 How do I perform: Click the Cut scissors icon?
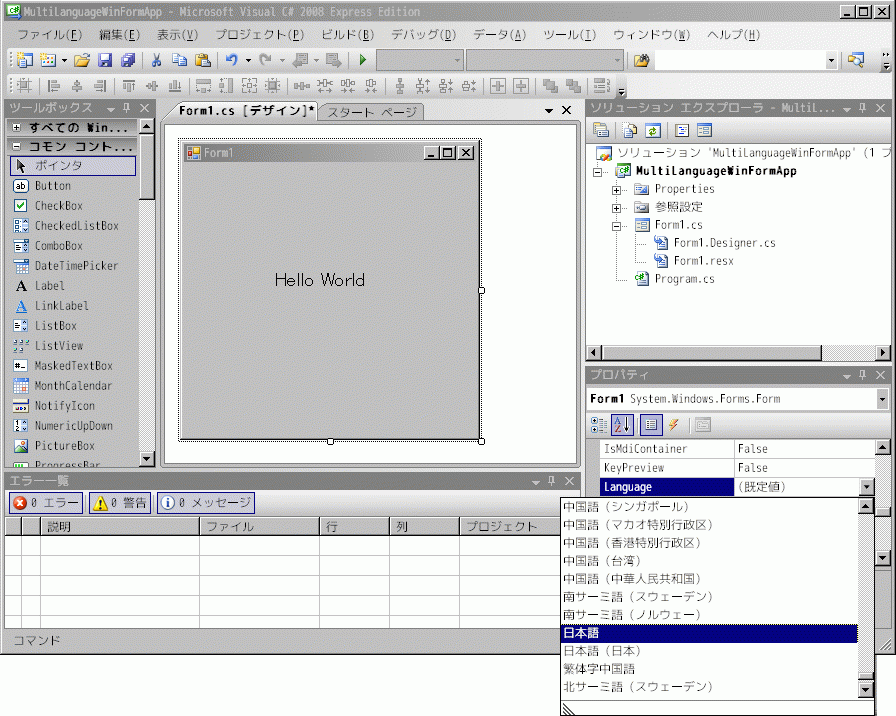(x=156, y=60)
